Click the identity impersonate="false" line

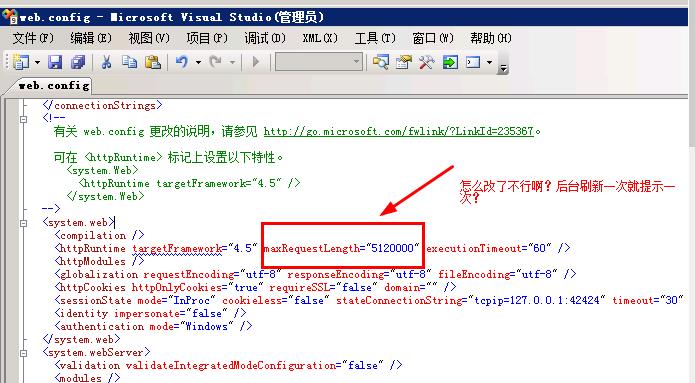[x=150, y=313]
